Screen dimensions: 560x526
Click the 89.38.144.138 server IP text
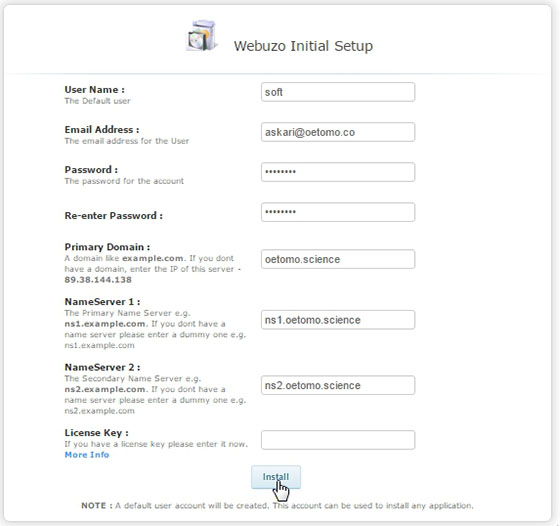click(98, 280)
